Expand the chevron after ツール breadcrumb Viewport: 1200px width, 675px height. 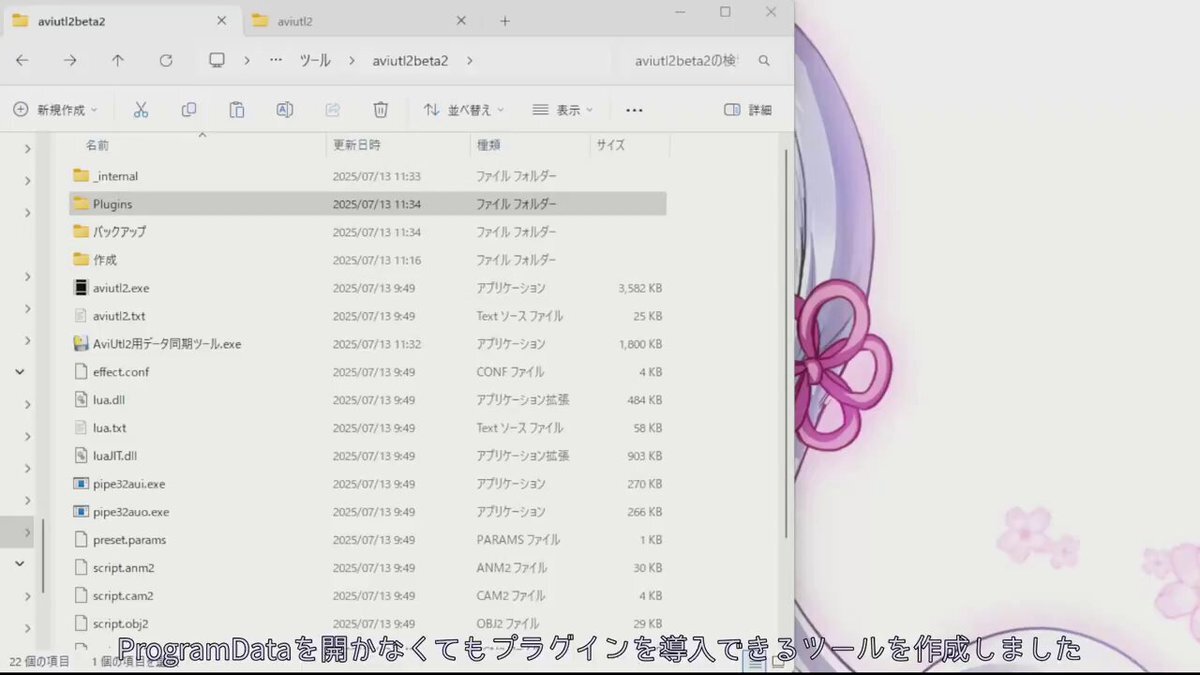pyautogui.click(x=351, y=61)
